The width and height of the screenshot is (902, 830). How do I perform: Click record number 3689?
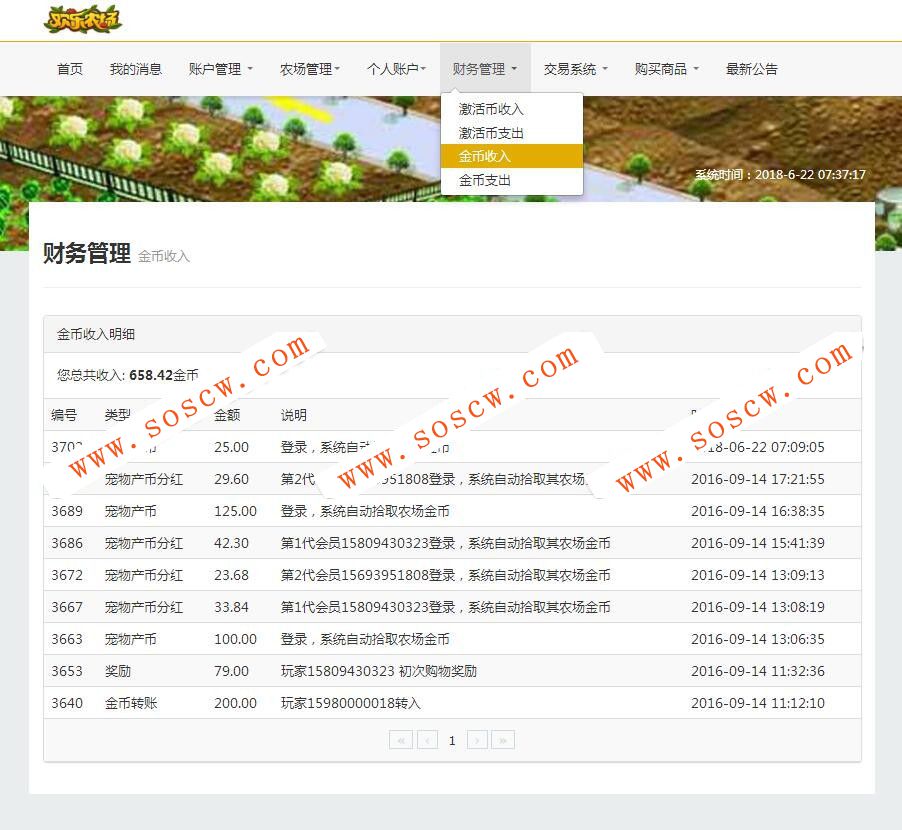(67, 511)
